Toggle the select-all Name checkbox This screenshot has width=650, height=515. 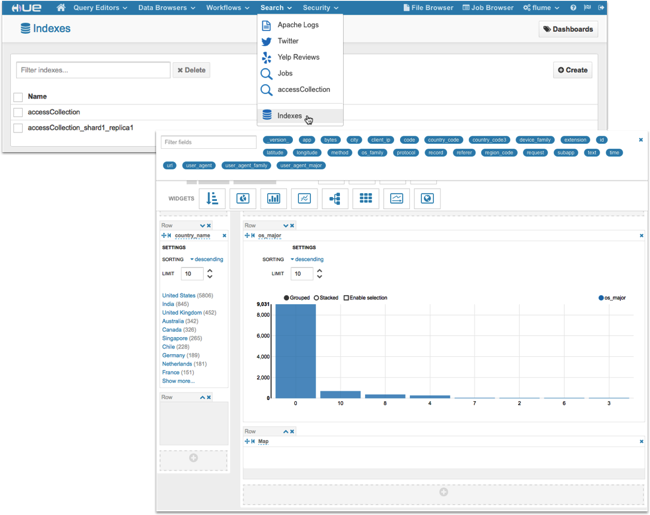(x=18, y=97)
